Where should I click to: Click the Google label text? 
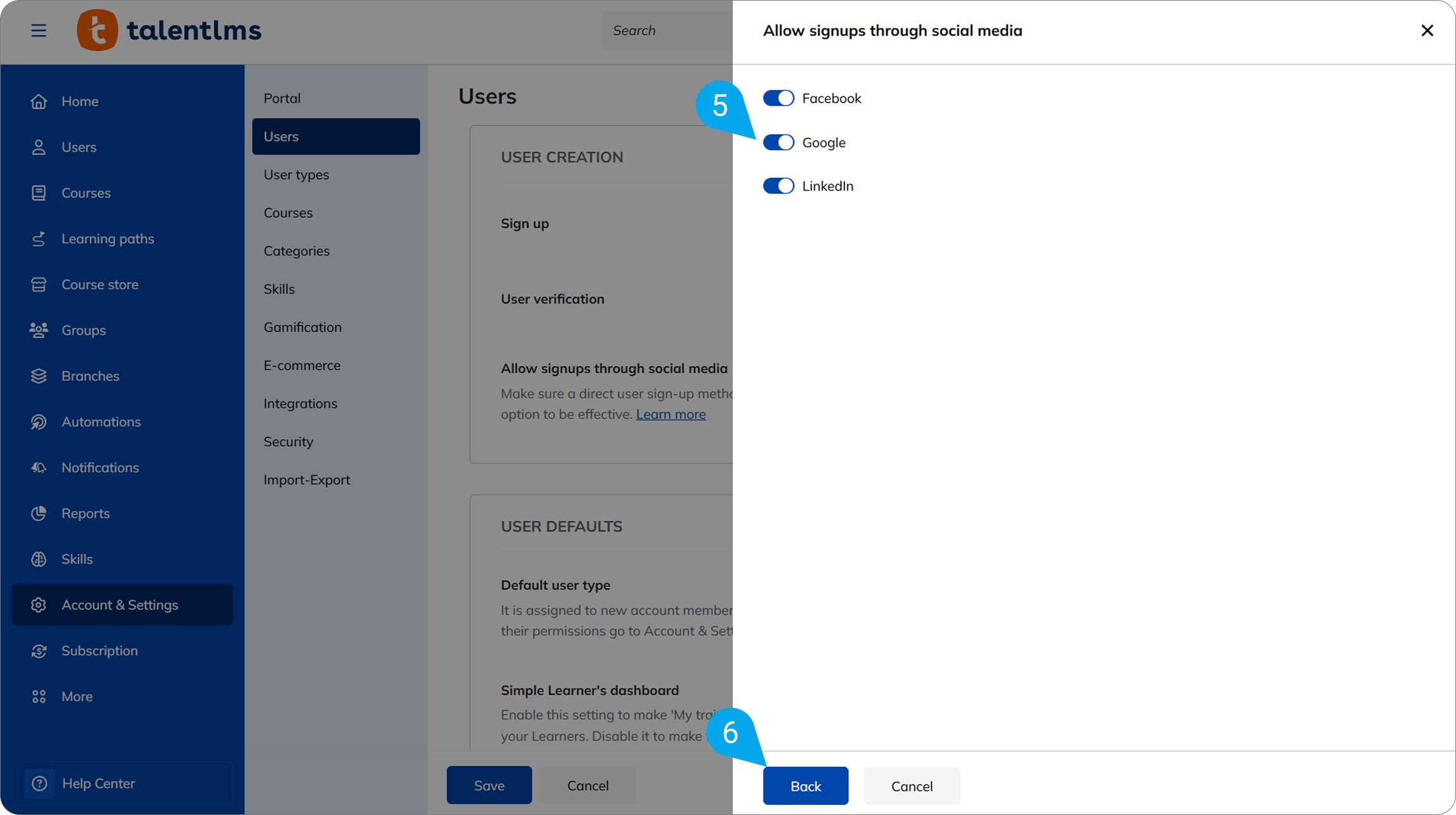[824, 143]
